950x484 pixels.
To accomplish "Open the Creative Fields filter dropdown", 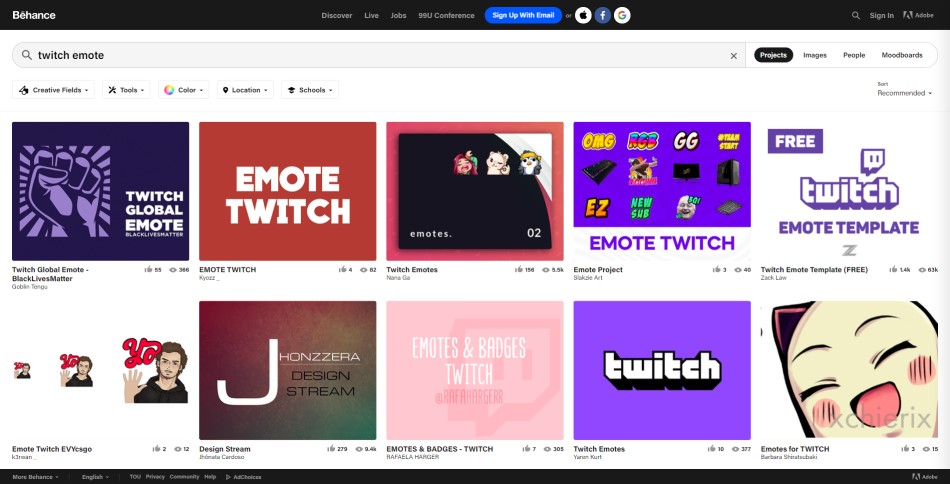I will tap(53, 90).
